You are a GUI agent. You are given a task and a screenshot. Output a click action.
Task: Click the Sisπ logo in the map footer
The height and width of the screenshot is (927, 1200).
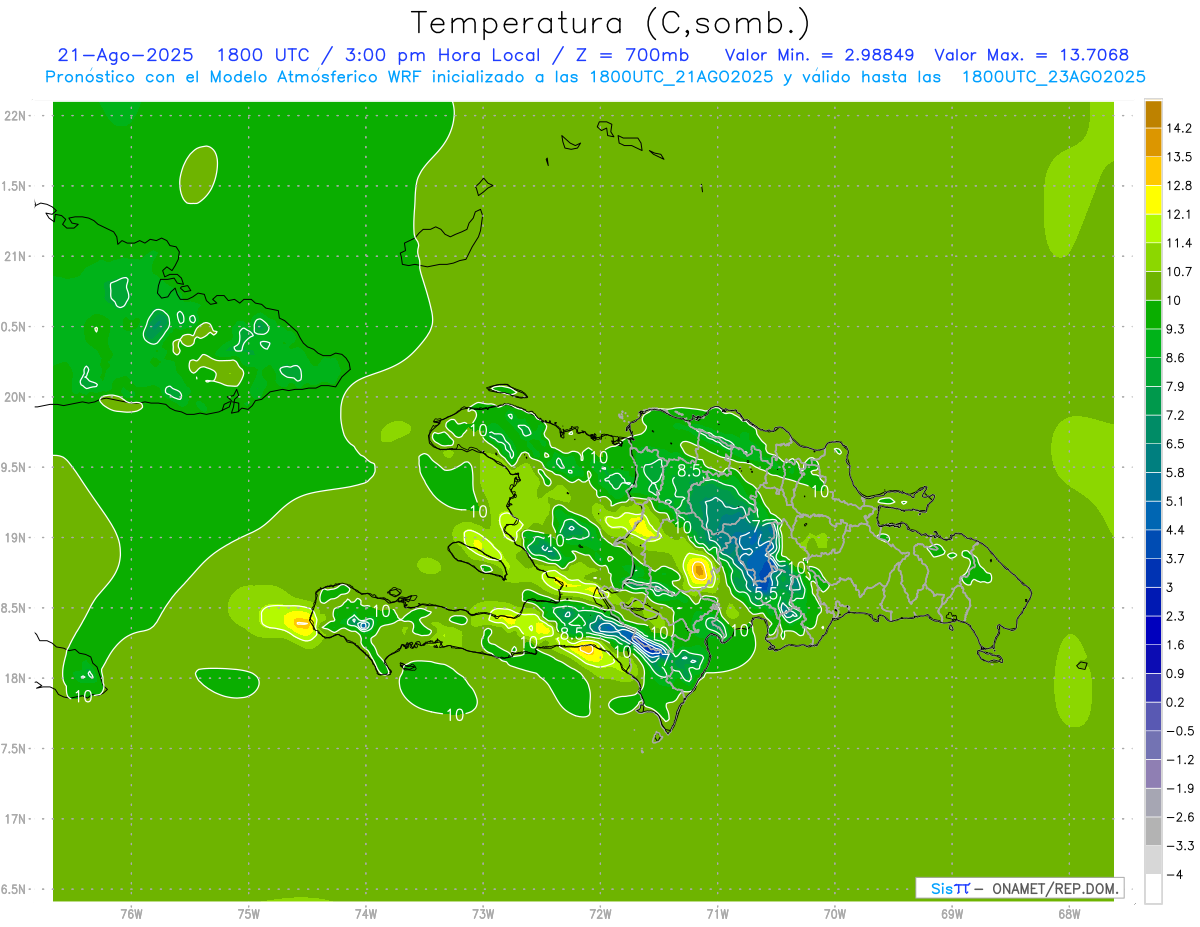click(950, 888)
